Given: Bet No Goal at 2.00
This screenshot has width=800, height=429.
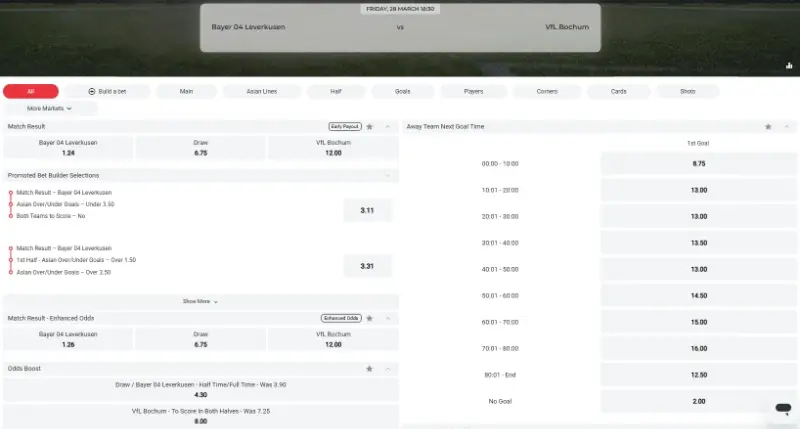Looking at the screenshot, I should coord(698,401).
